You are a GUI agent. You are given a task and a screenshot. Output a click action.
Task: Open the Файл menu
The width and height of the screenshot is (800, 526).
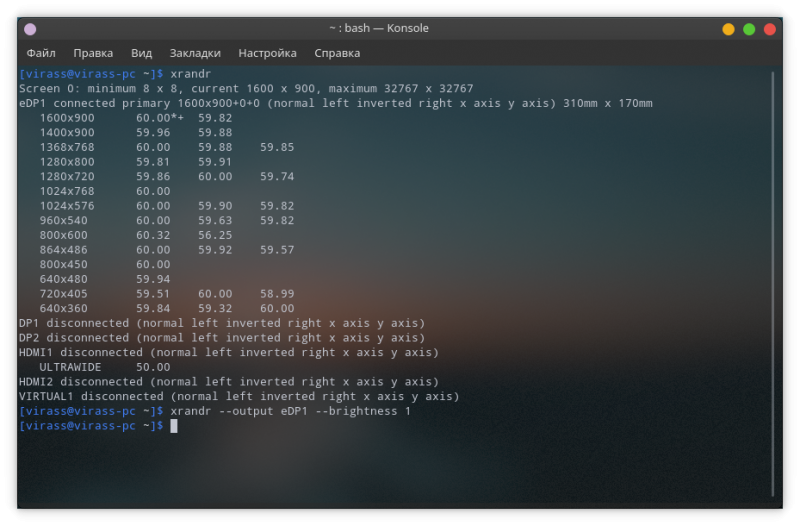point(41,53)
